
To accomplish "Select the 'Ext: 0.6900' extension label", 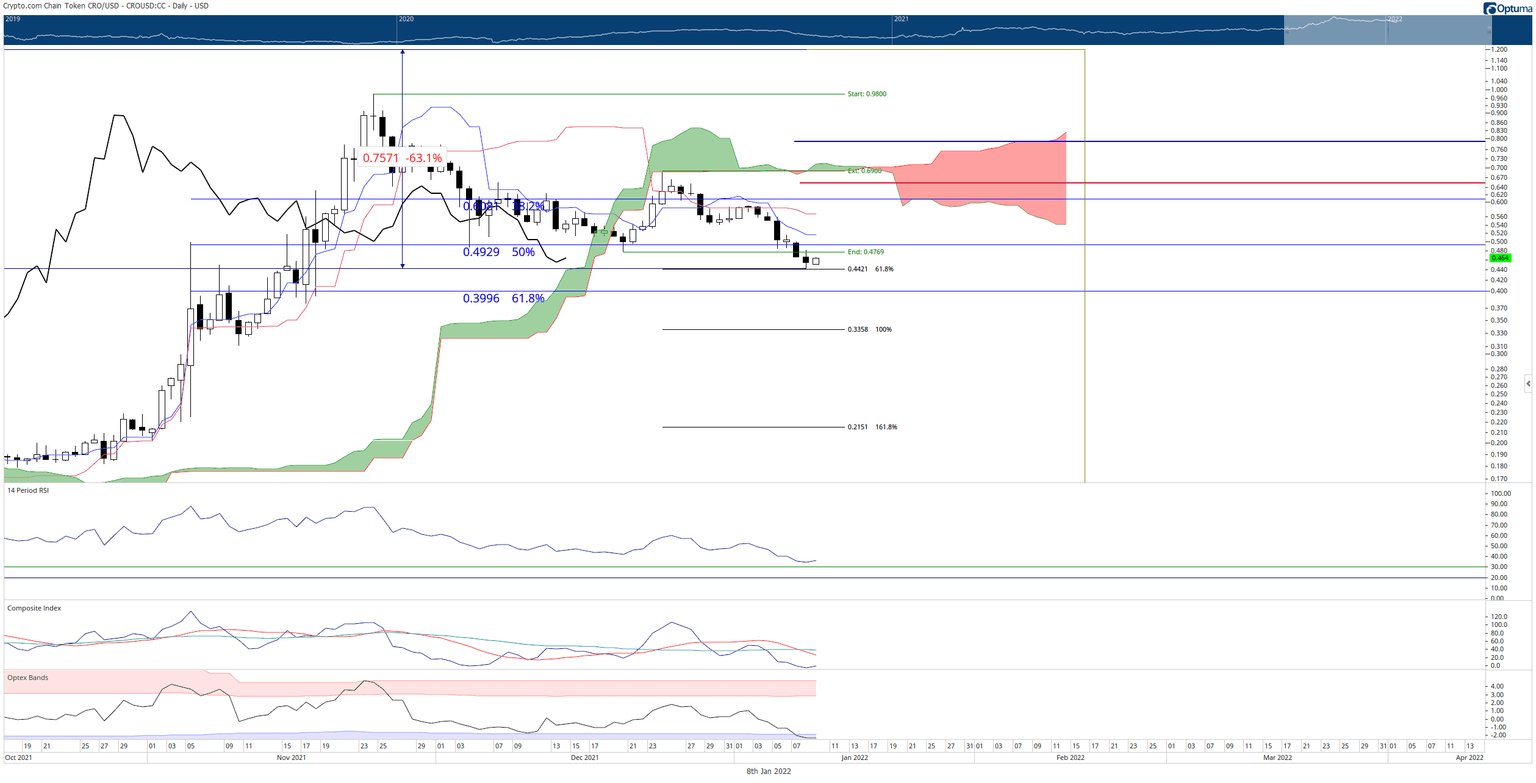I will point(865,172).
